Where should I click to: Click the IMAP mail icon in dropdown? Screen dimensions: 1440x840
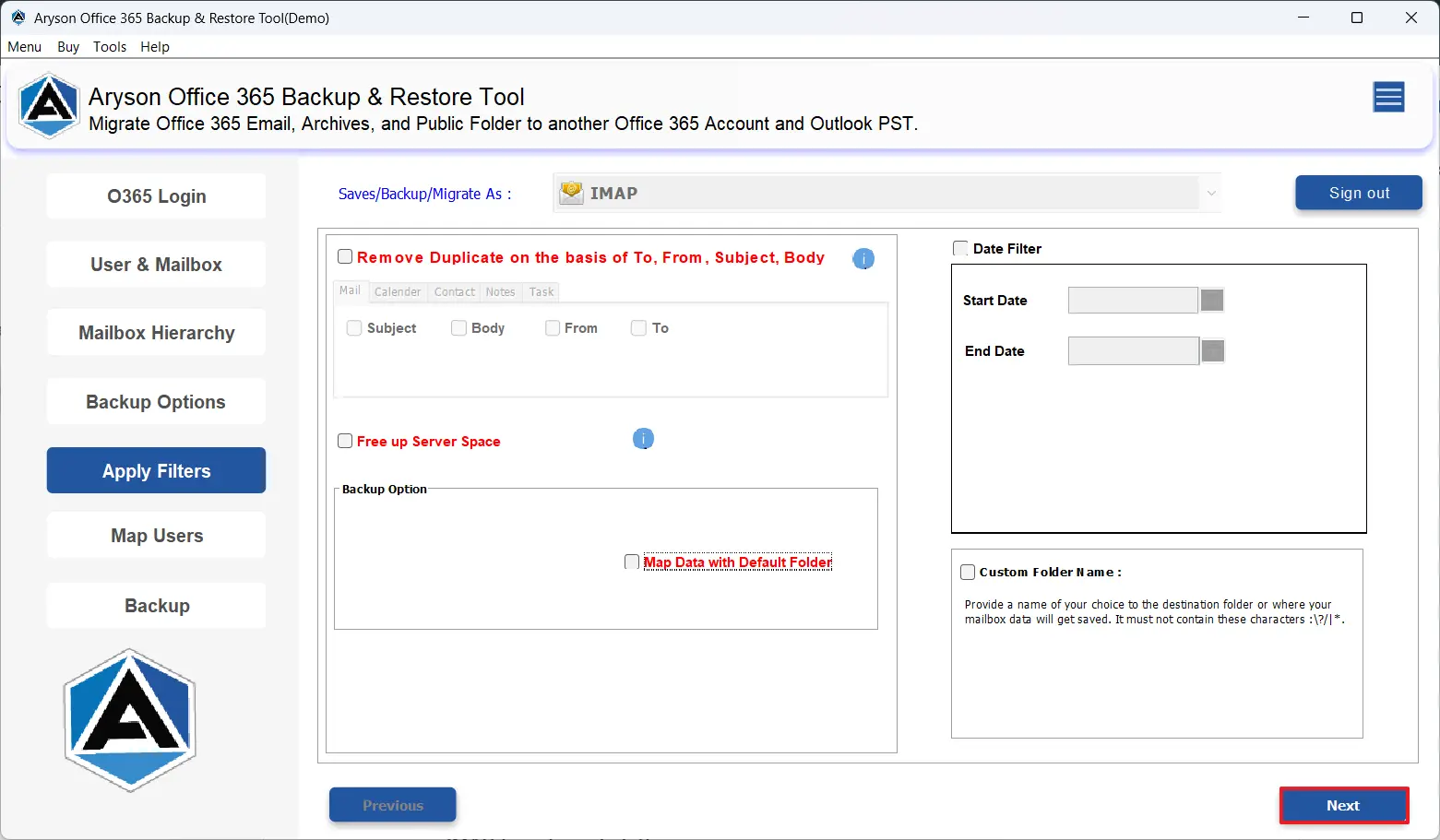572,193
